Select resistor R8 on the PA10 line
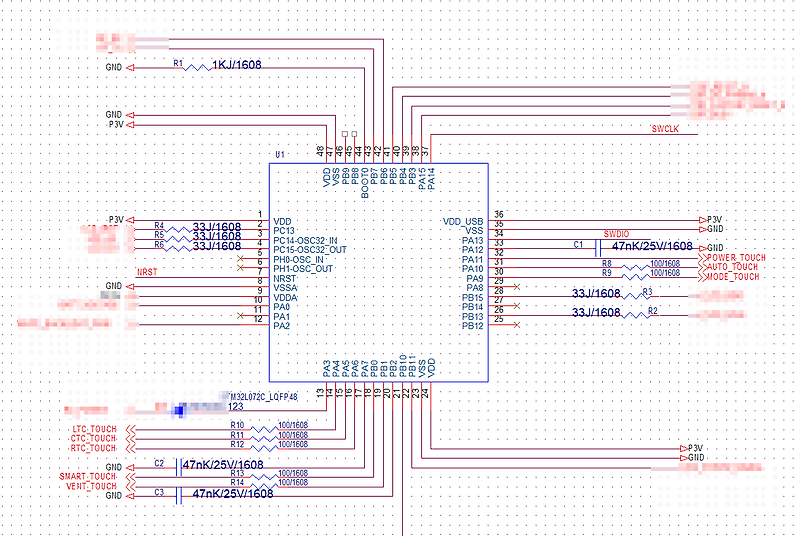 (x=636, y=268)
